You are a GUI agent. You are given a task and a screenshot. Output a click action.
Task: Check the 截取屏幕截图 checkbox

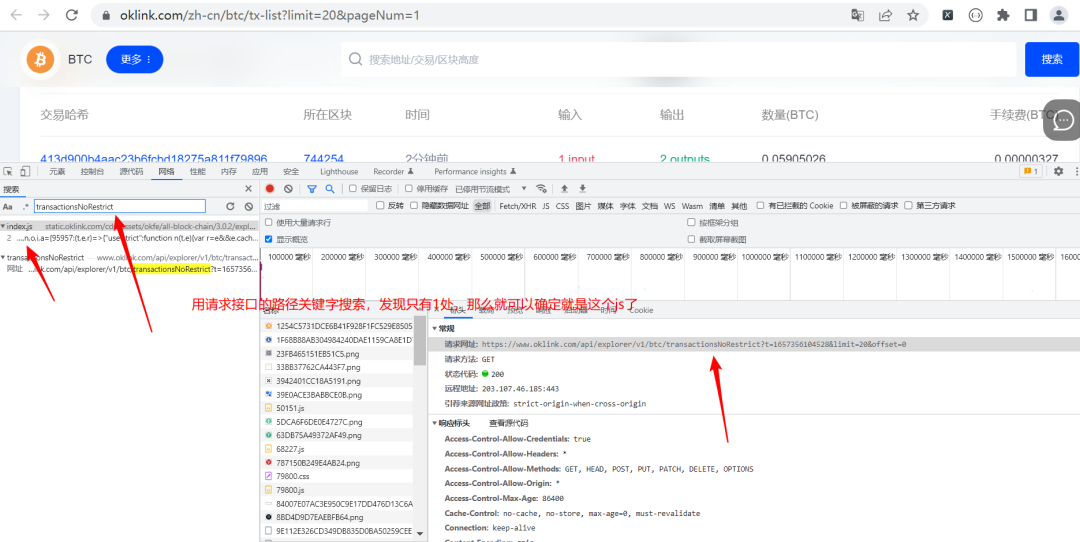[x=692, y=239]
